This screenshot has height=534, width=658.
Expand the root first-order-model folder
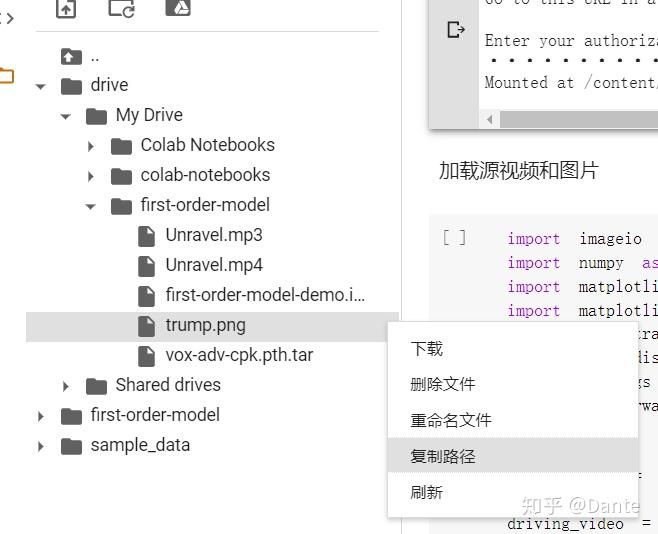point(41,417)
